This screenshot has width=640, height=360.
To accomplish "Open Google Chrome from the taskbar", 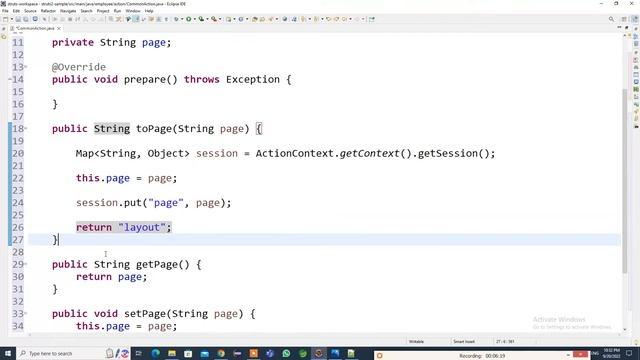I will (x=221, y=353).
